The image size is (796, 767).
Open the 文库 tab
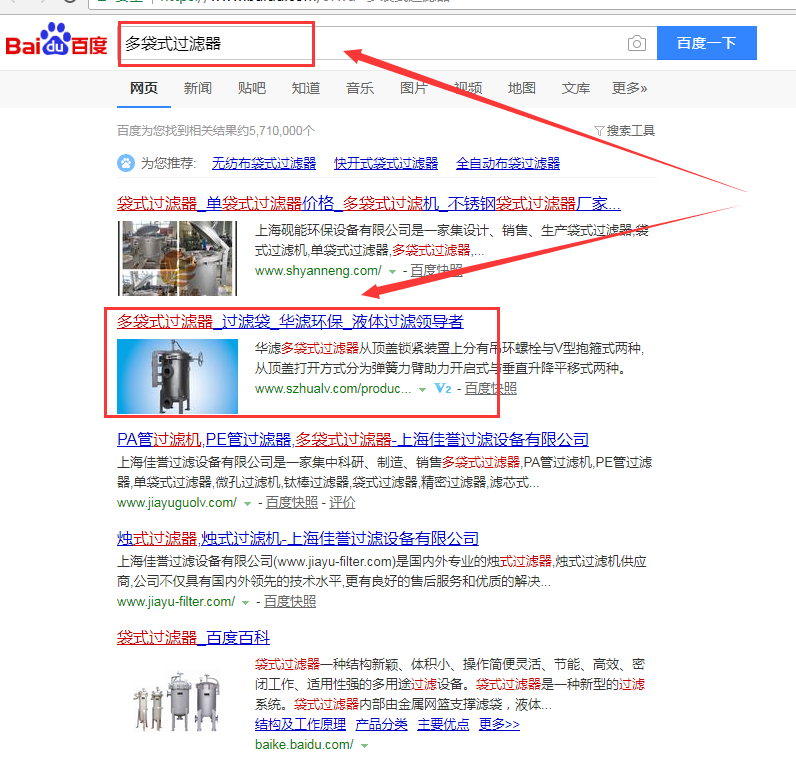tap(575, 88)
